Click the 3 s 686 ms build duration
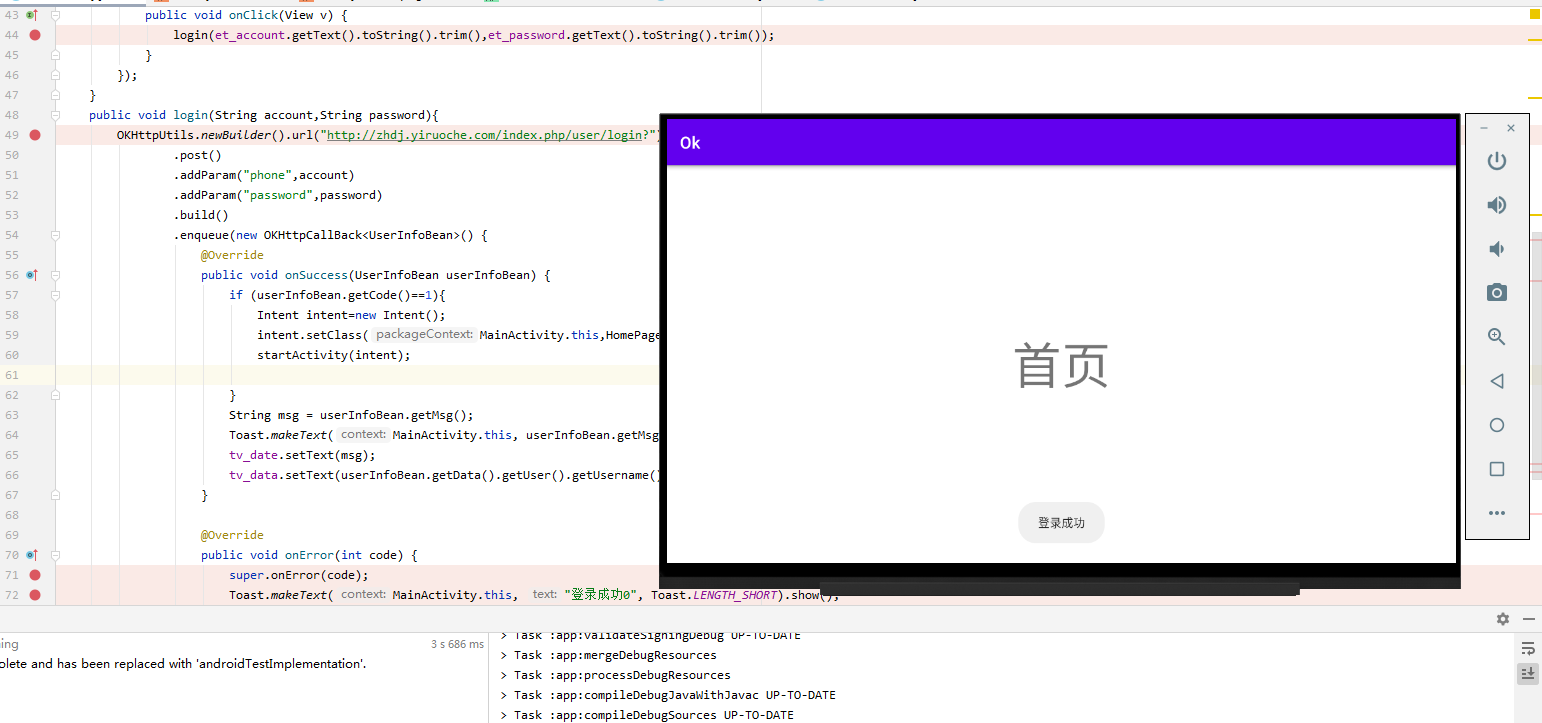 (457, 644)
